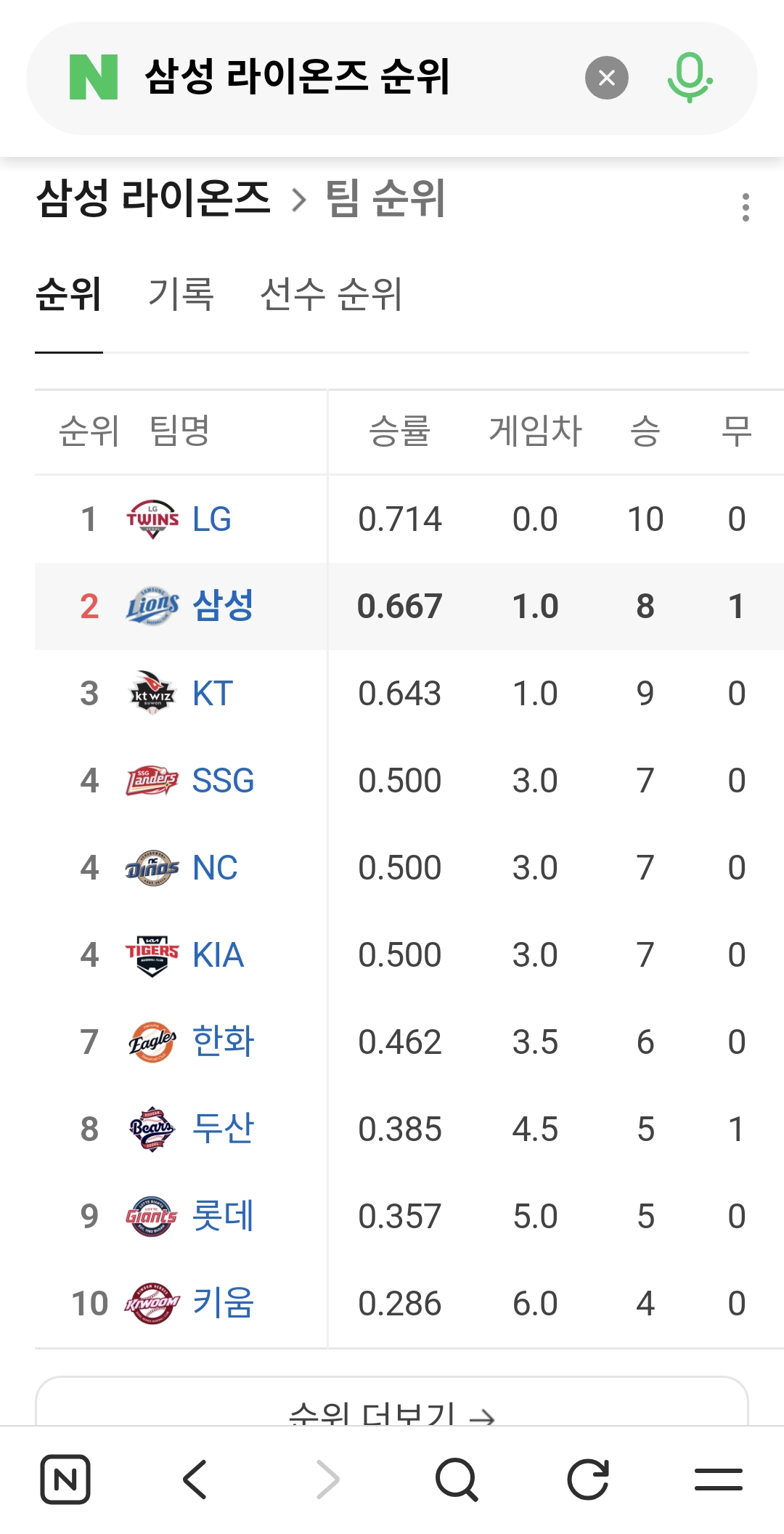784x1534 pixels.
Task: Tap the LG Twins team logo
Action: [152, 519]
